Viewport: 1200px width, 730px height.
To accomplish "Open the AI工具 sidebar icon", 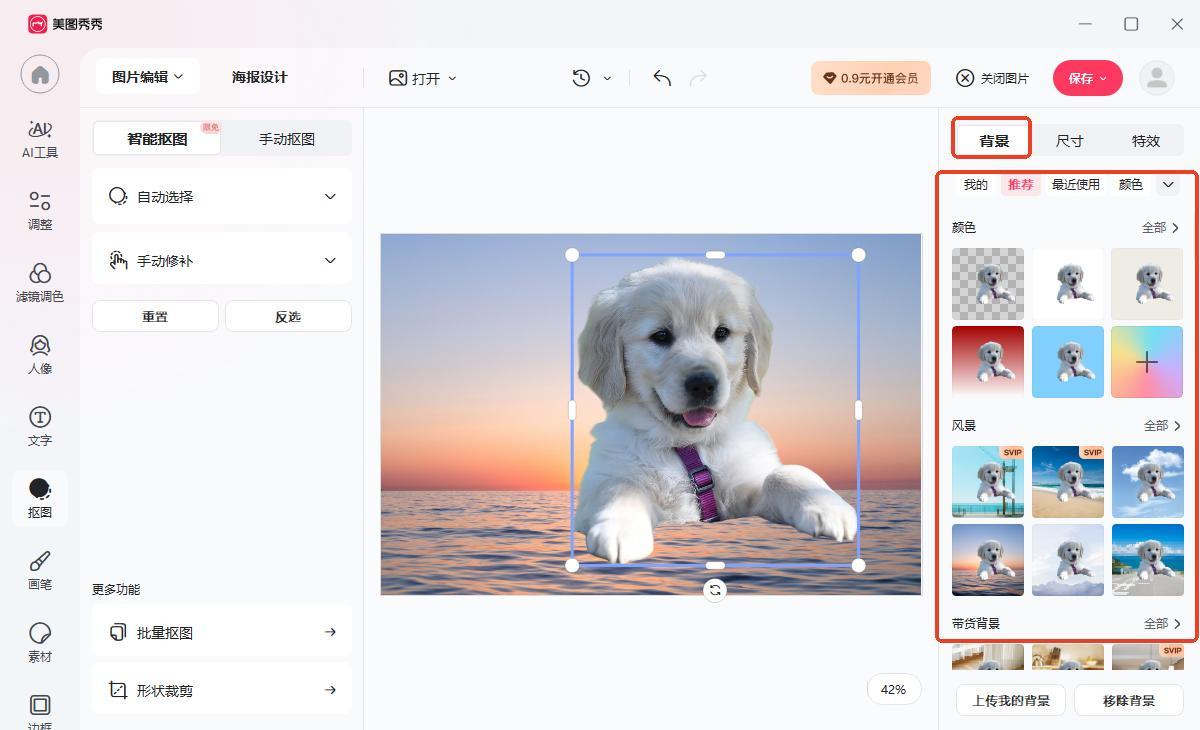I will coord(40,139).
